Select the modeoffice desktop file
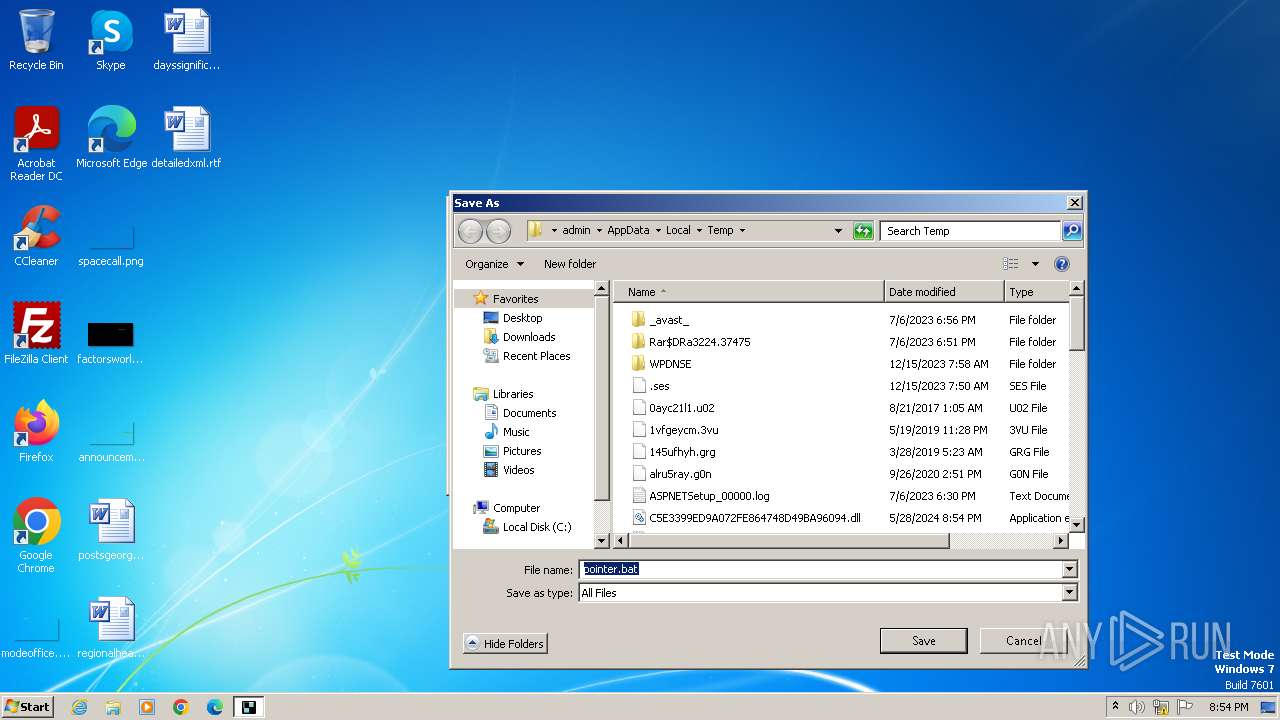 tap(36, 638)
